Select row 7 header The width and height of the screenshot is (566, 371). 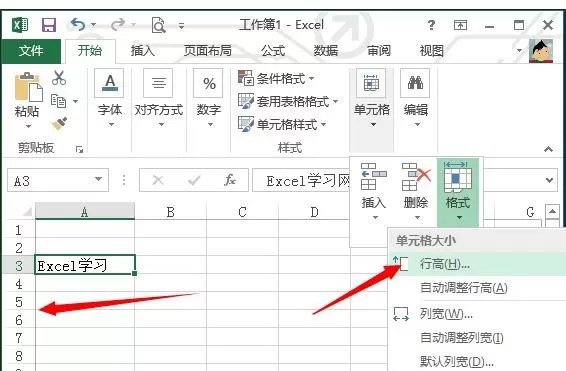pos(19,337)
